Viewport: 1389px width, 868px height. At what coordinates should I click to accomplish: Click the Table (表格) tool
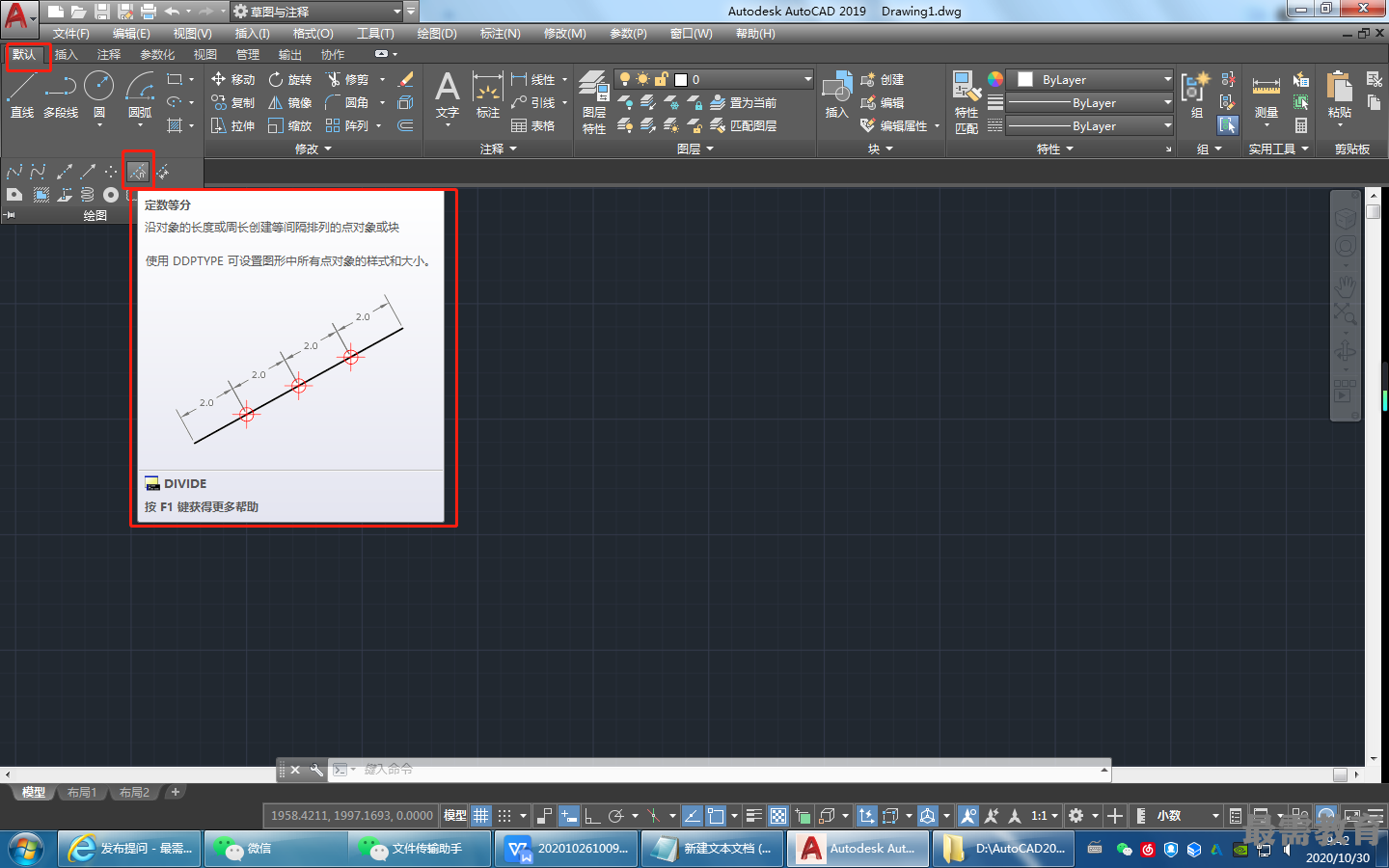point(533,125)
